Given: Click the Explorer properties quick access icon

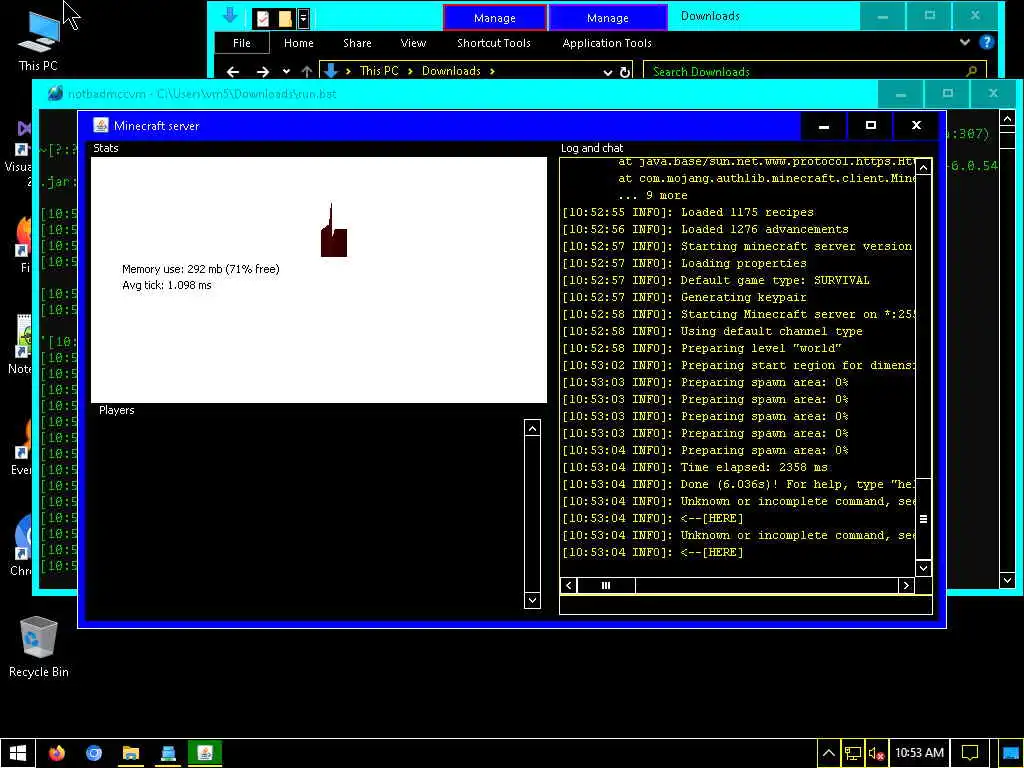Looking at the screenshot, I should click(x=263, y=18).
